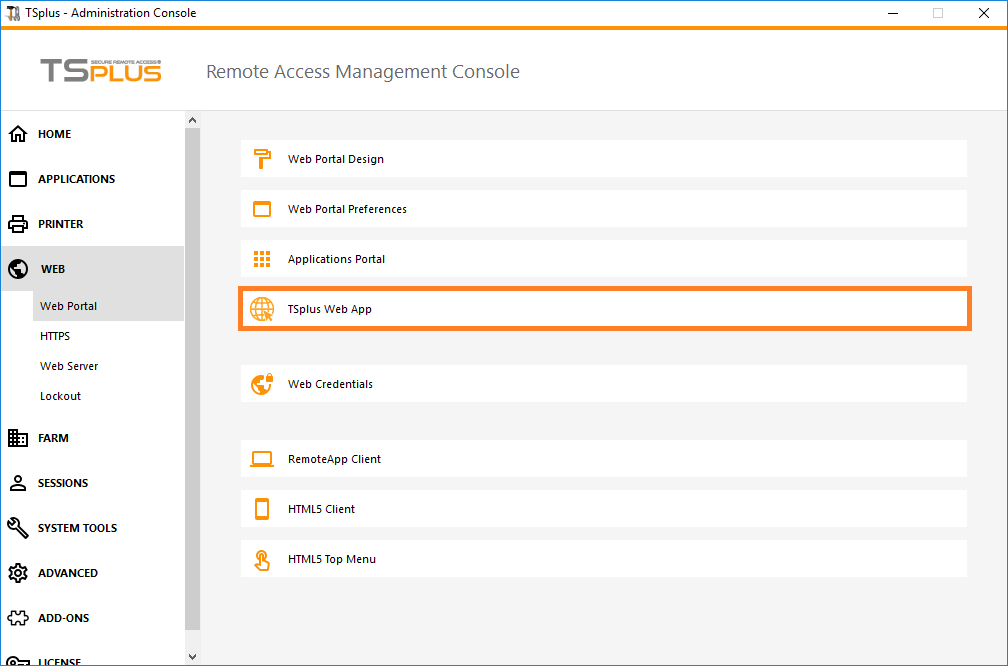
Task: Click the System Tools wrench icon
Action: 18,528
